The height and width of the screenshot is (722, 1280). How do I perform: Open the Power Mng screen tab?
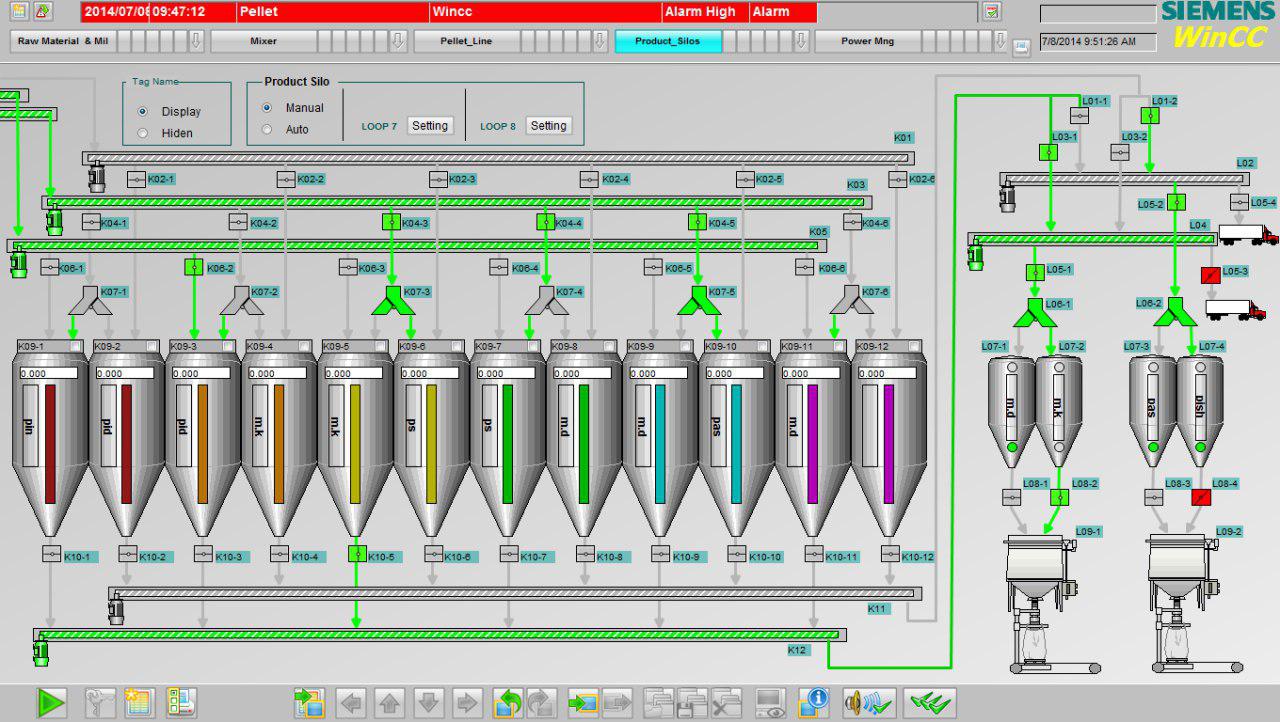[867, 41]
